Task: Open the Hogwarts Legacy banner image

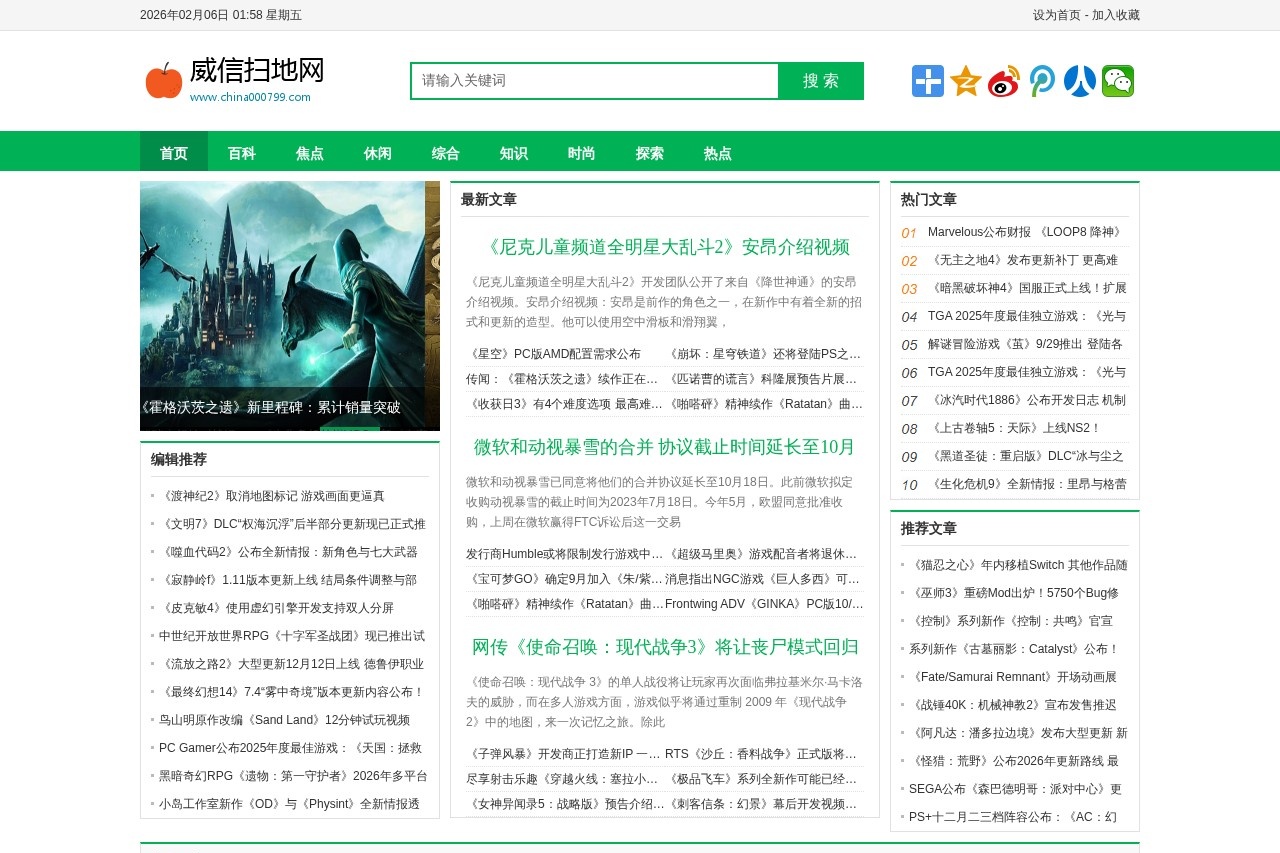Action: tap(290, 306)
